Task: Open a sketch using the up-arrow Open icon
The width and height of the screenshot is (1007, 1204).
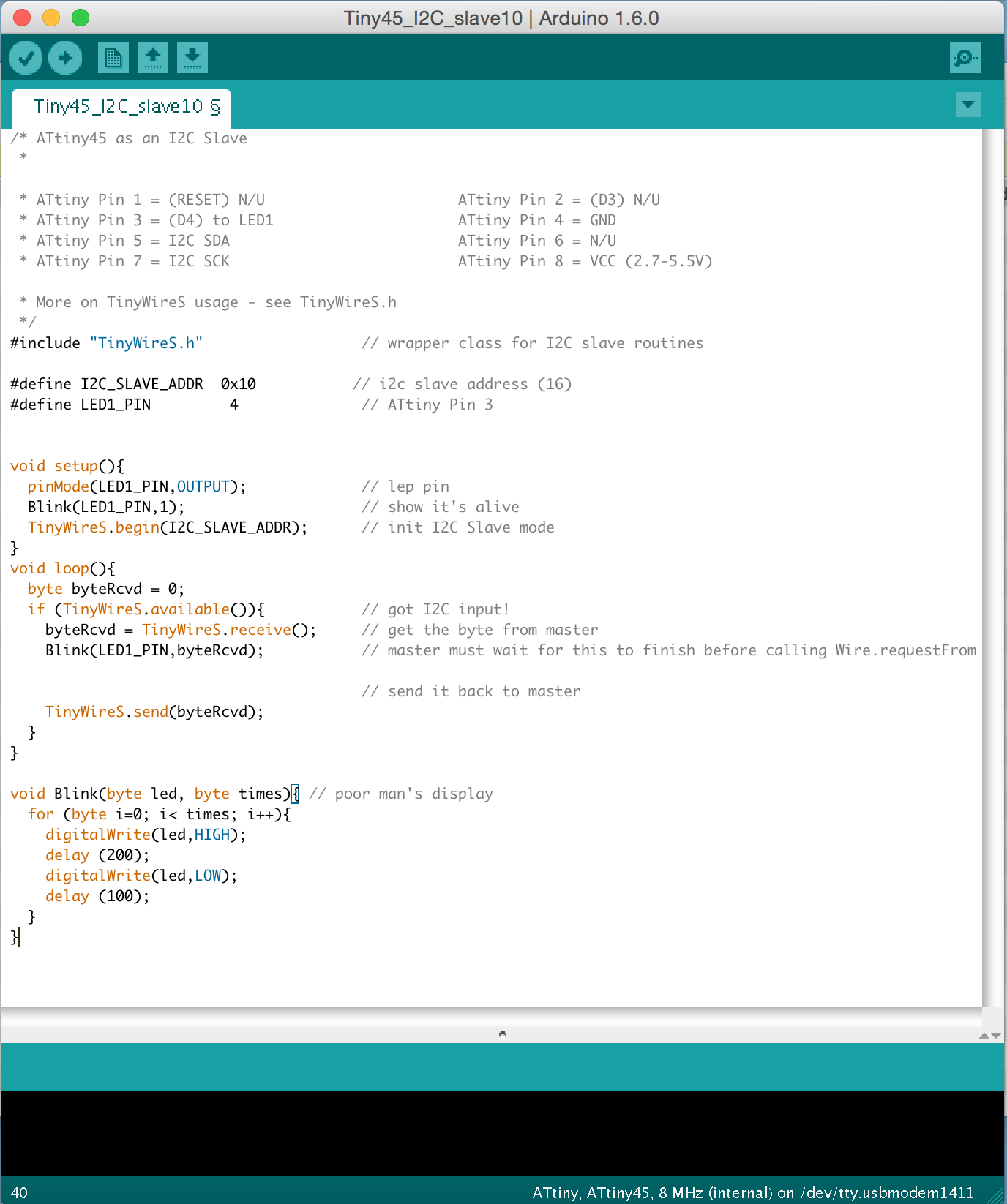Action: [x=153, y=58]
